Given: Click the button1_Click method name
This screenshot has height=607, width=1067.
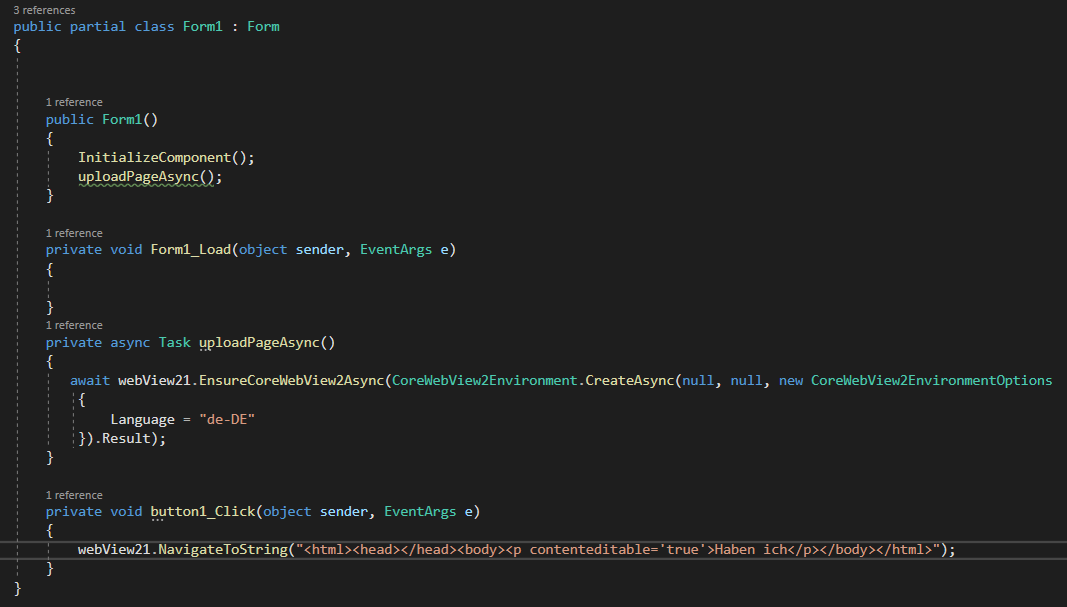Looking at the screenshot, I should tap(203, 512).
